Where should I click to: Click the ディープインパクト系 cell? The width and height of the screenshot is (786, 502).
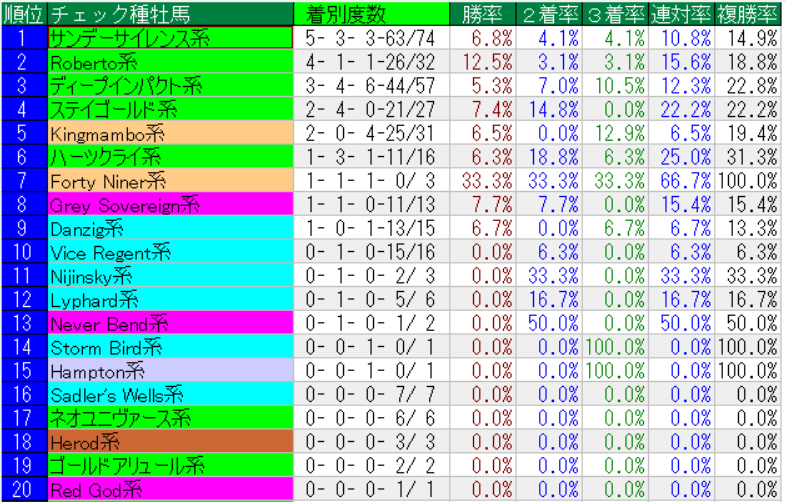(170, 85)
